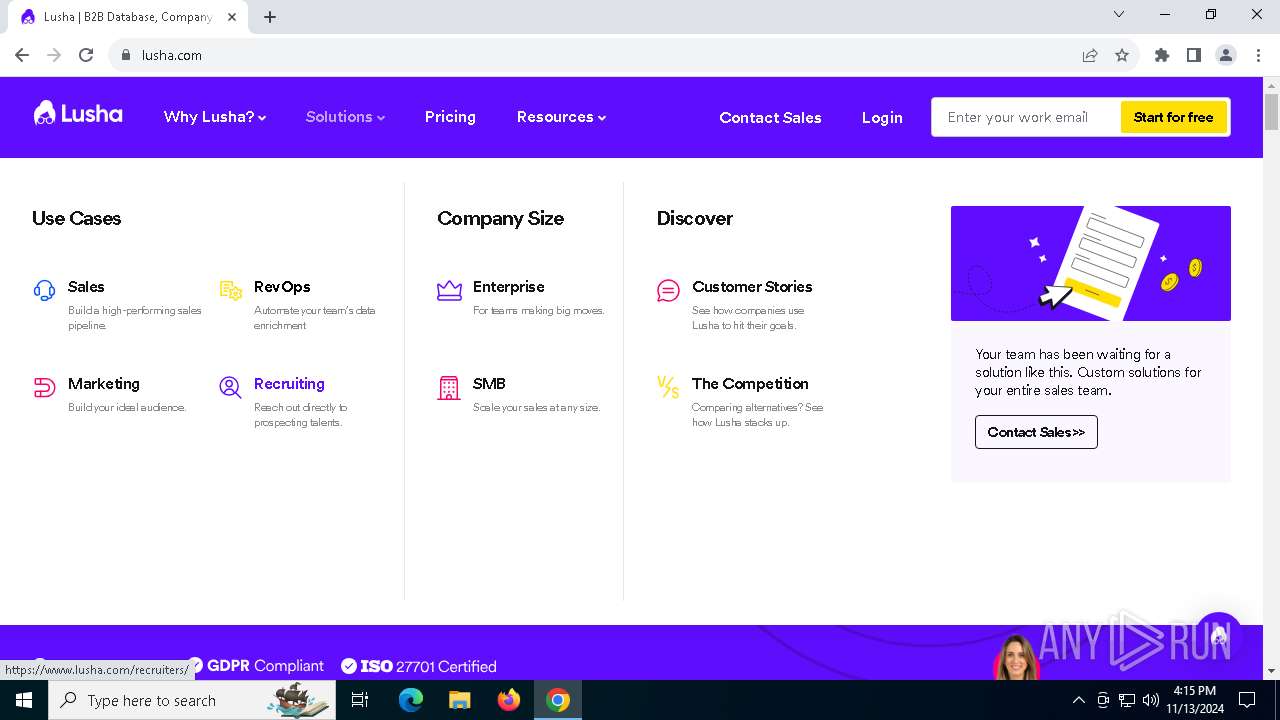This screenshot has height=720, width=1280.
Task: Toggle the Chrome side panel icon
Action: pos(1194,55)
